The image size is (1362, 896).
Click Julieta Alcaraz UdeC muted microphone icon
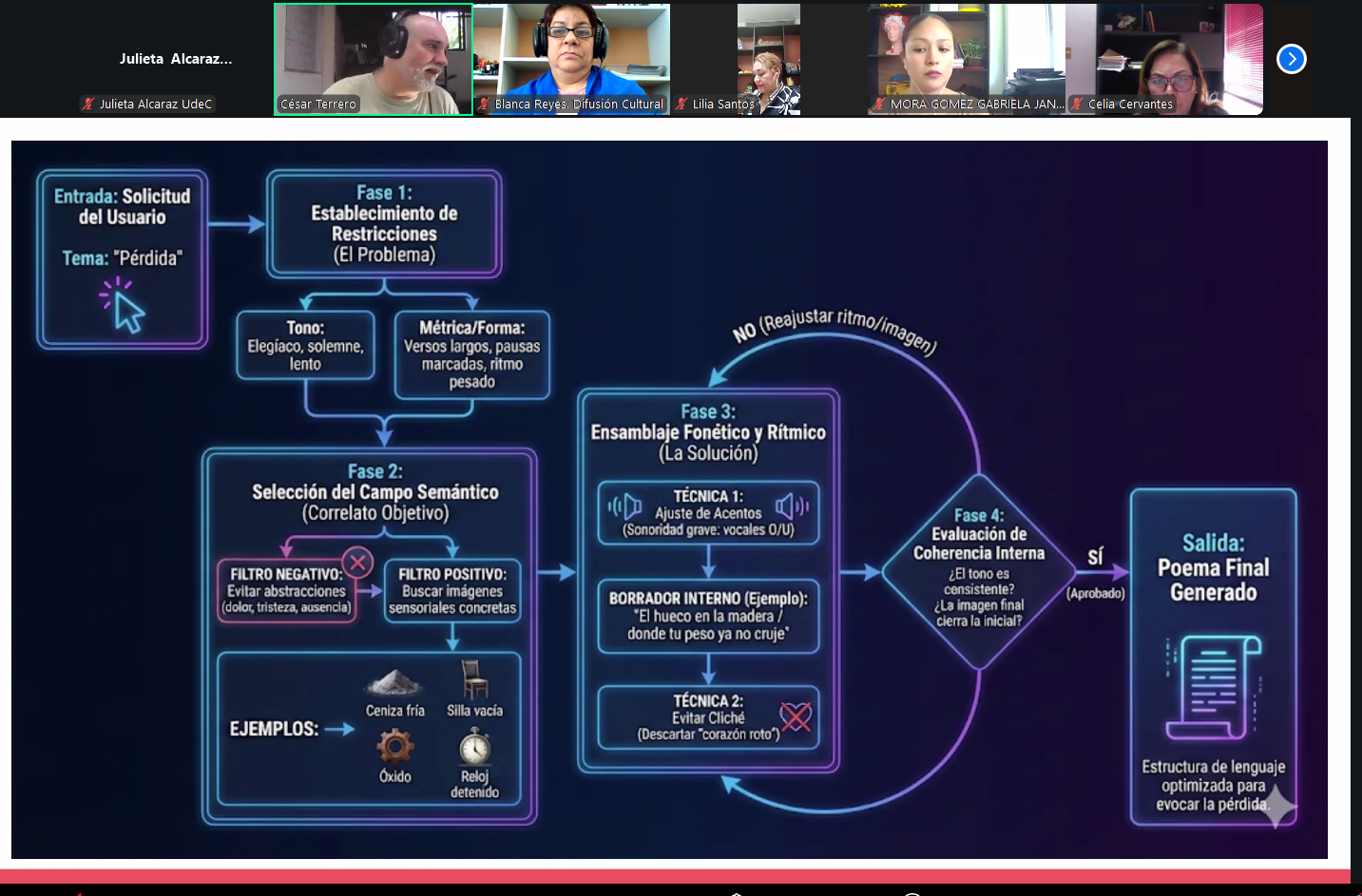point(88,105)
